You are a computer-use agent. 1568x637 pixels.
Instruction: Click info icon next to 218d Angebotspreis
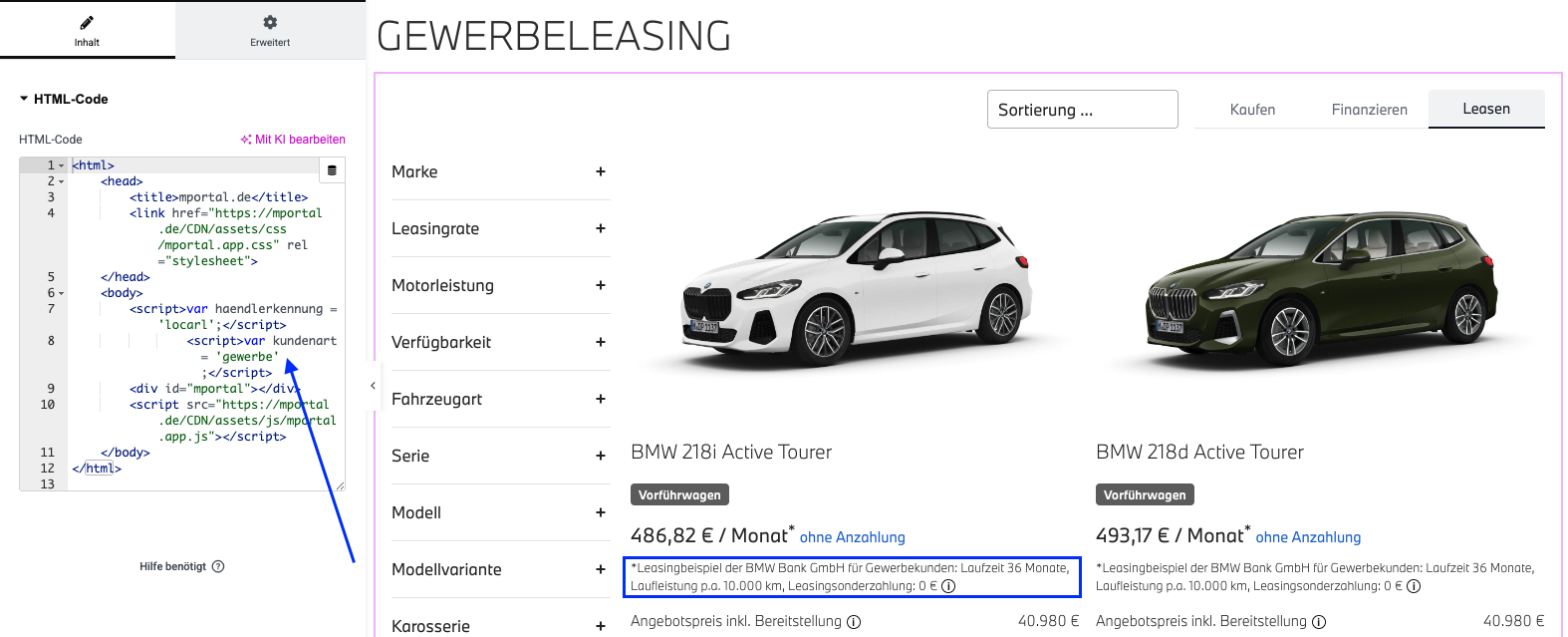click(1319, 622)
